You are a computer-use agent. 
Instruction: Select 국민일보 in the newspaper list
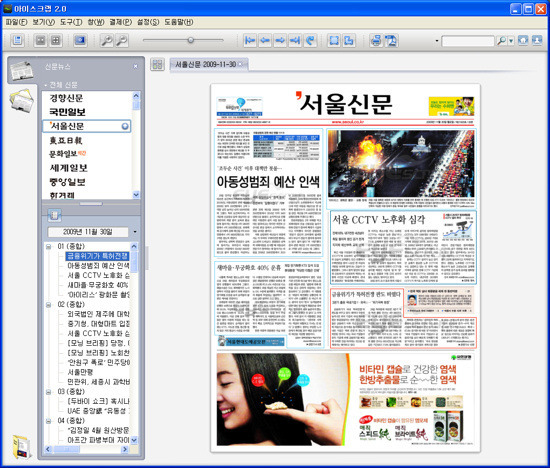pyautogui.click(x=67, y=112)
